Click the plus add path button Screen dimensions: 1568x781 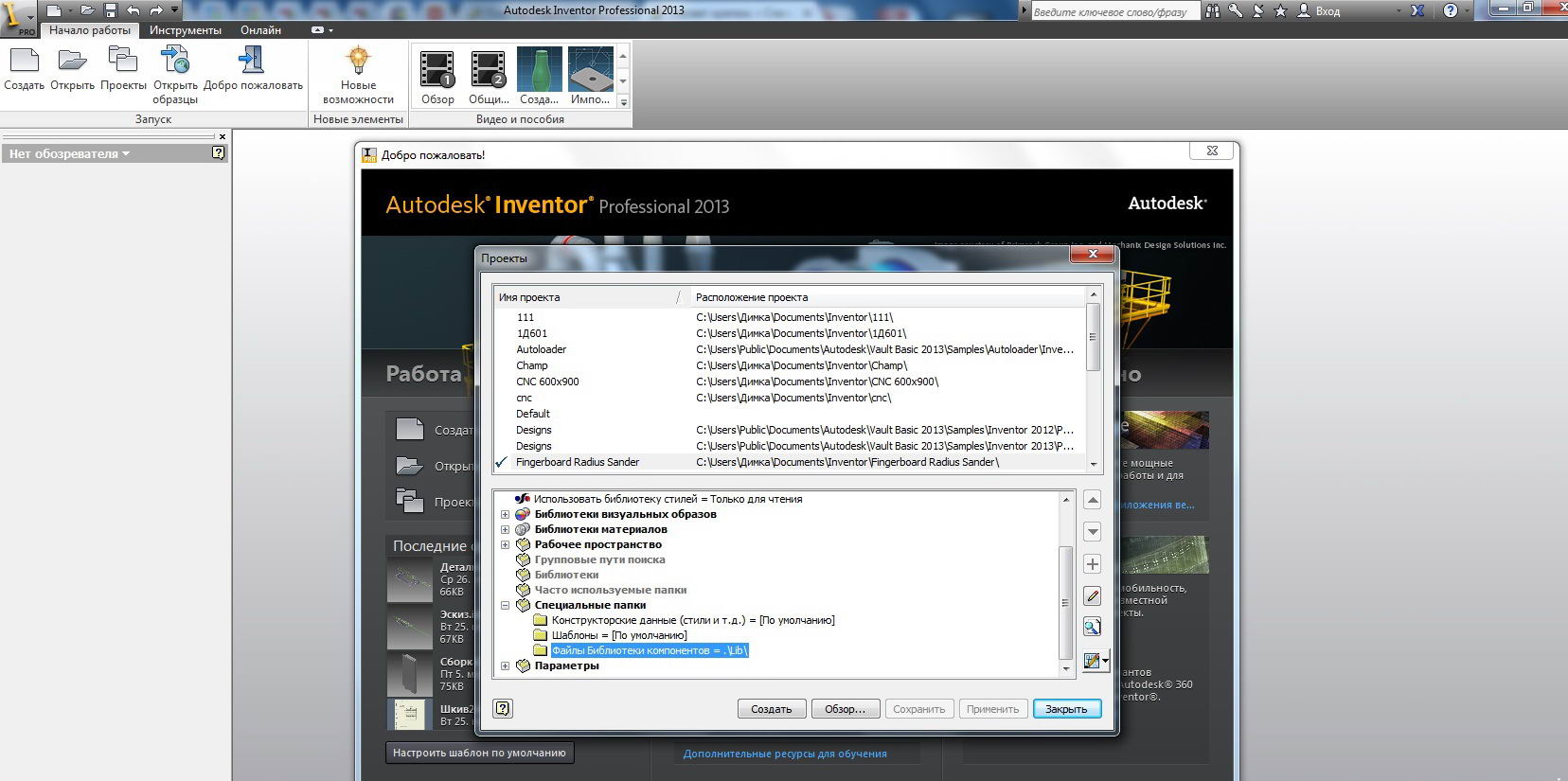click(1092, 564)
